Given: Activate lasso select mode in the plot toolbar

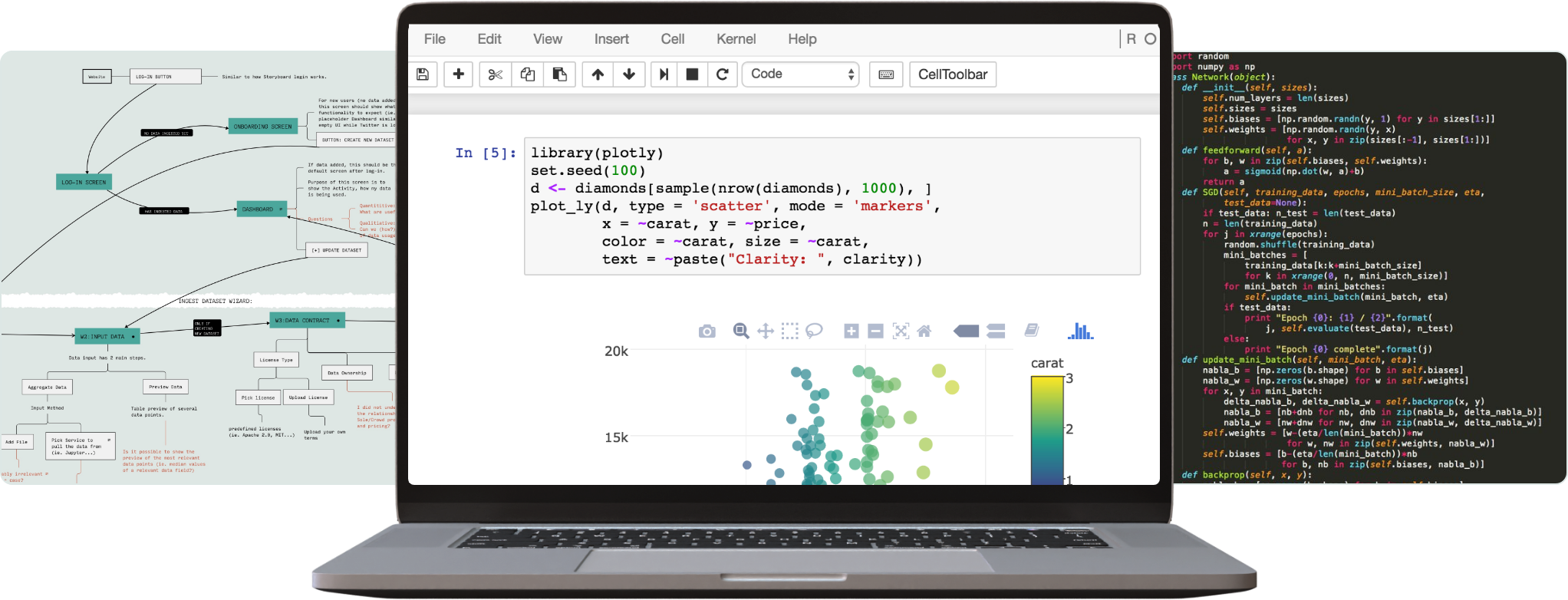Looking at the screenshot, I should [x=814, y=331].
